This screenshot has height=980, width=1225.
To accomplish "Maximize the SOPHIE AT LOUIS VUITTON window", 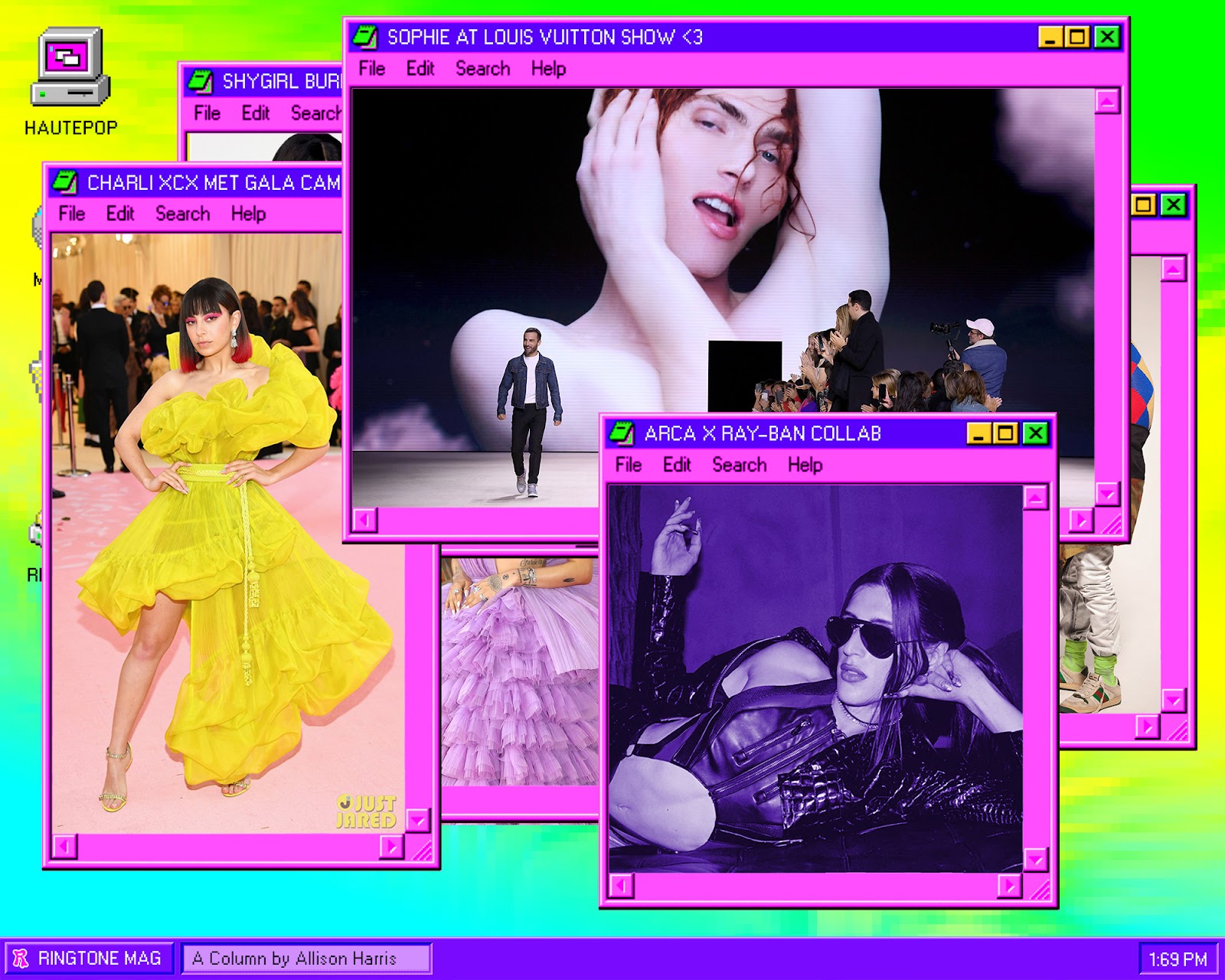I will (1077, 37).
